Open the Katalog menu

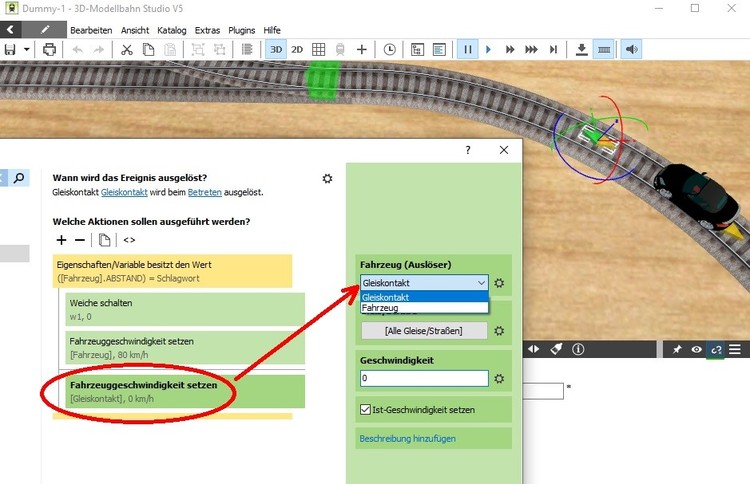click(x=172, y=30)
